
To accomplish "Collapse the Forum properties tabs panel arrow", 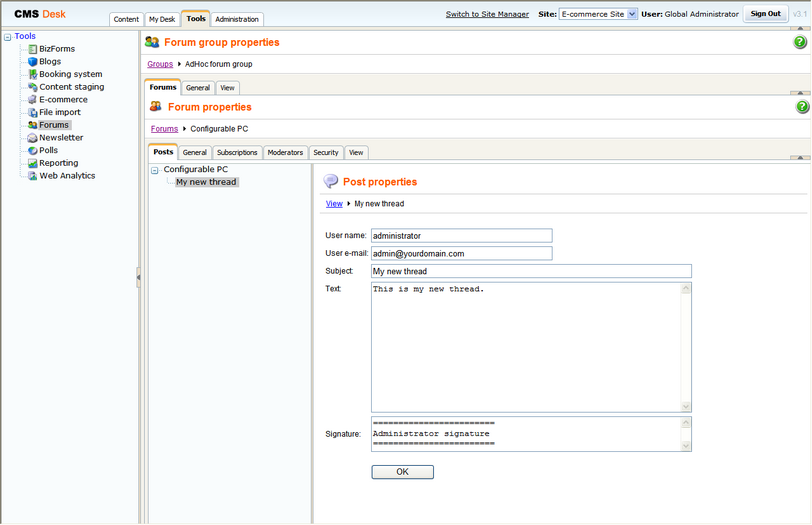I will (800, 157).
